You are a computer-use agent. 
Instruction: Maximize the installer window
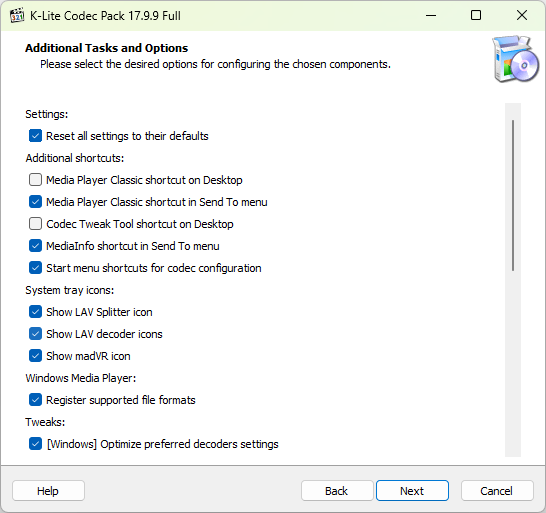click(x=476, y=15)
